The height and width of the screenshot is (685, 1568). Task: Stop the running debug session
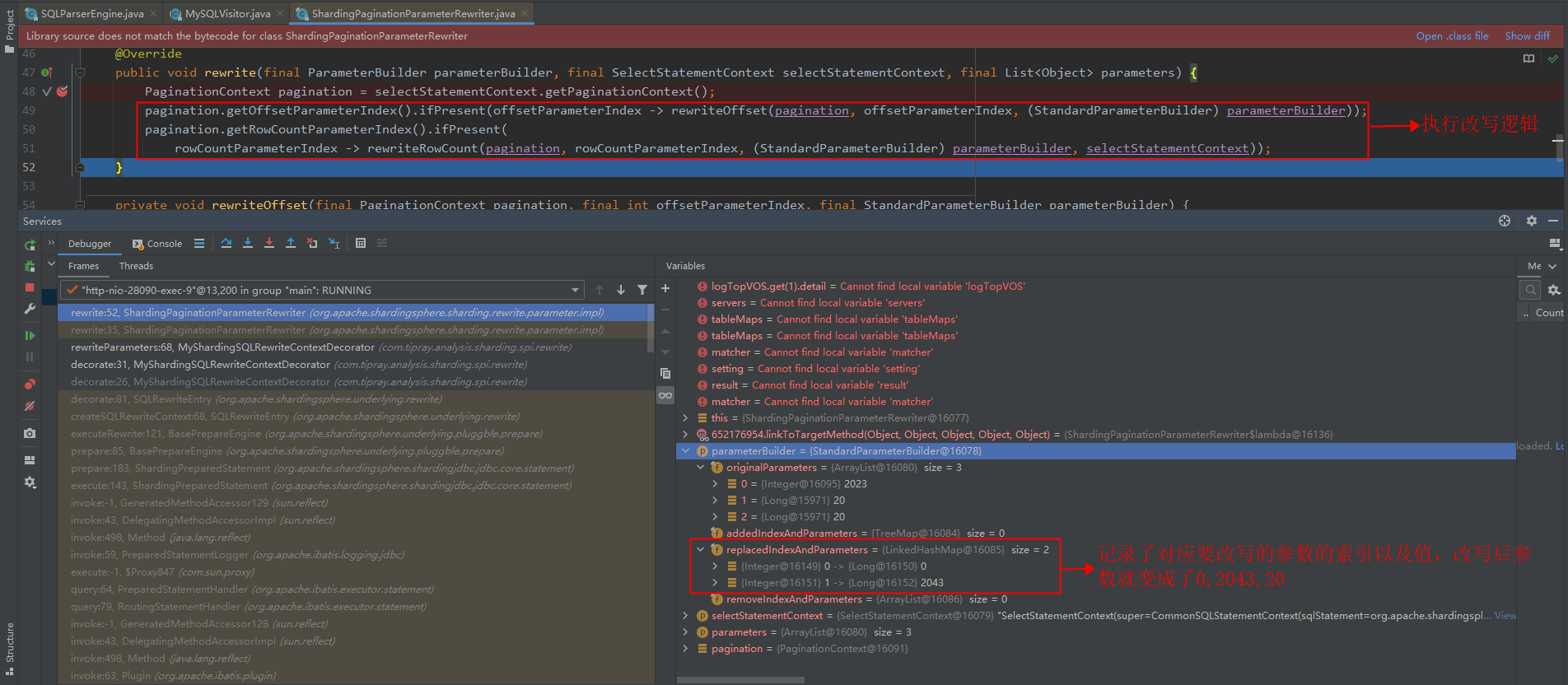(x=30, y=287)
